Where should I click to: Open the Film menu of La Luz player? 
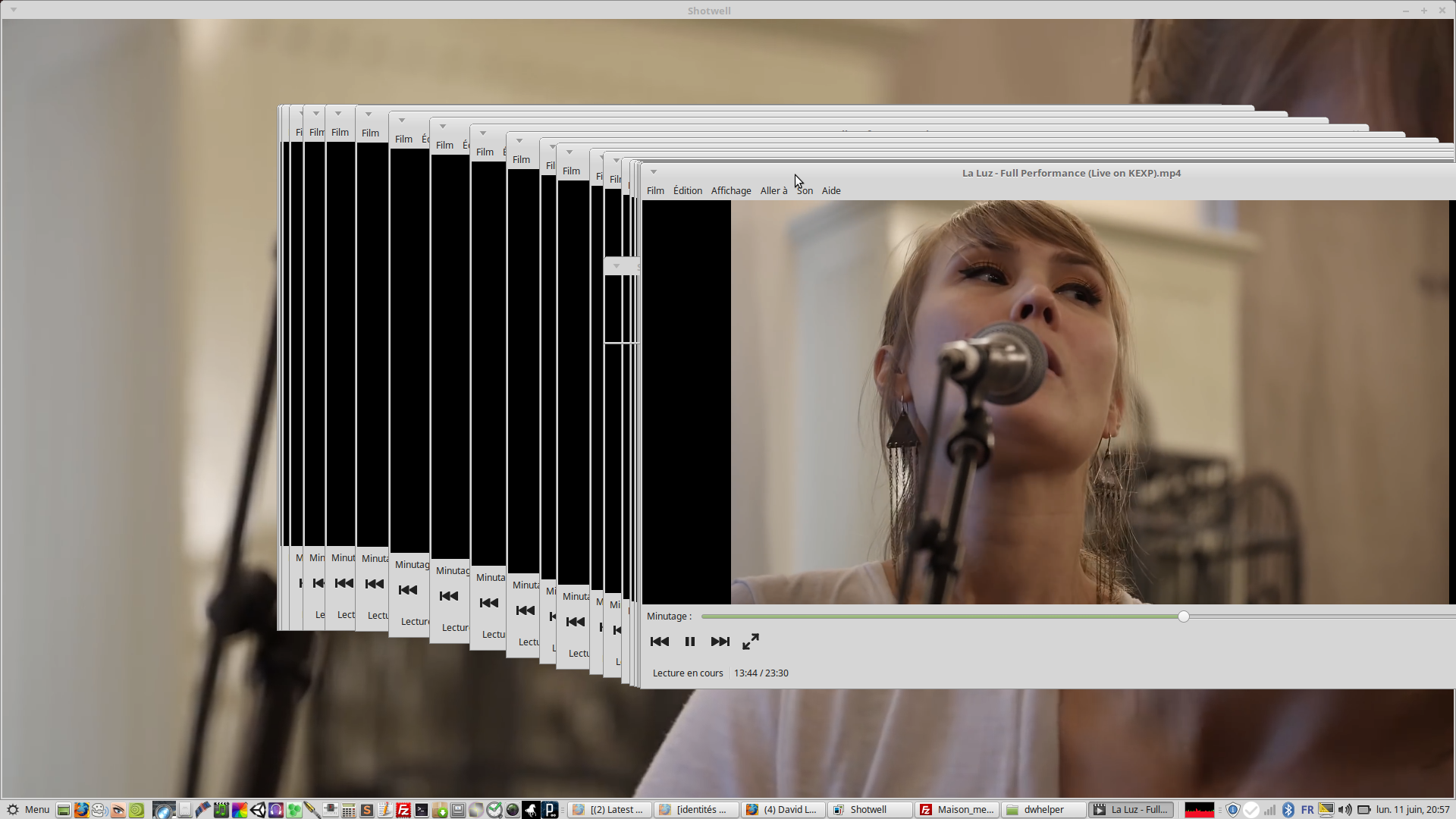click(655, 190)
